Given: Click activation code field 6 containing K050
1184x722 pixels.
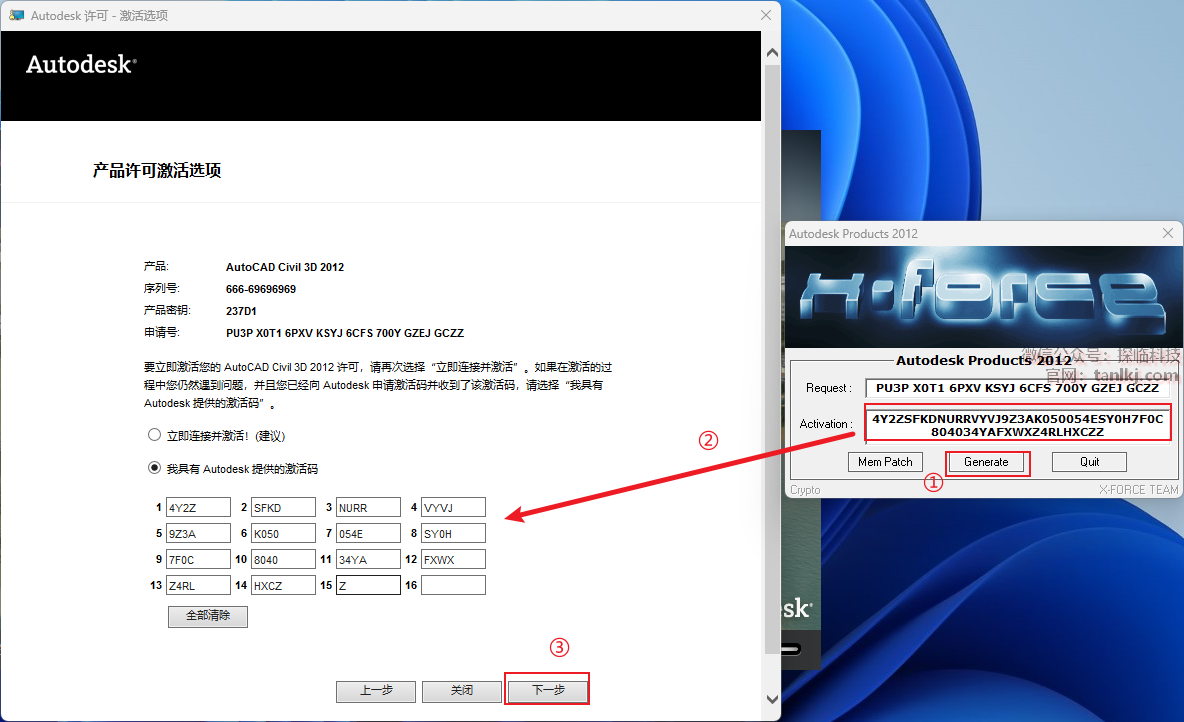Looking at the screenshot, I should [x=283, y=533].
